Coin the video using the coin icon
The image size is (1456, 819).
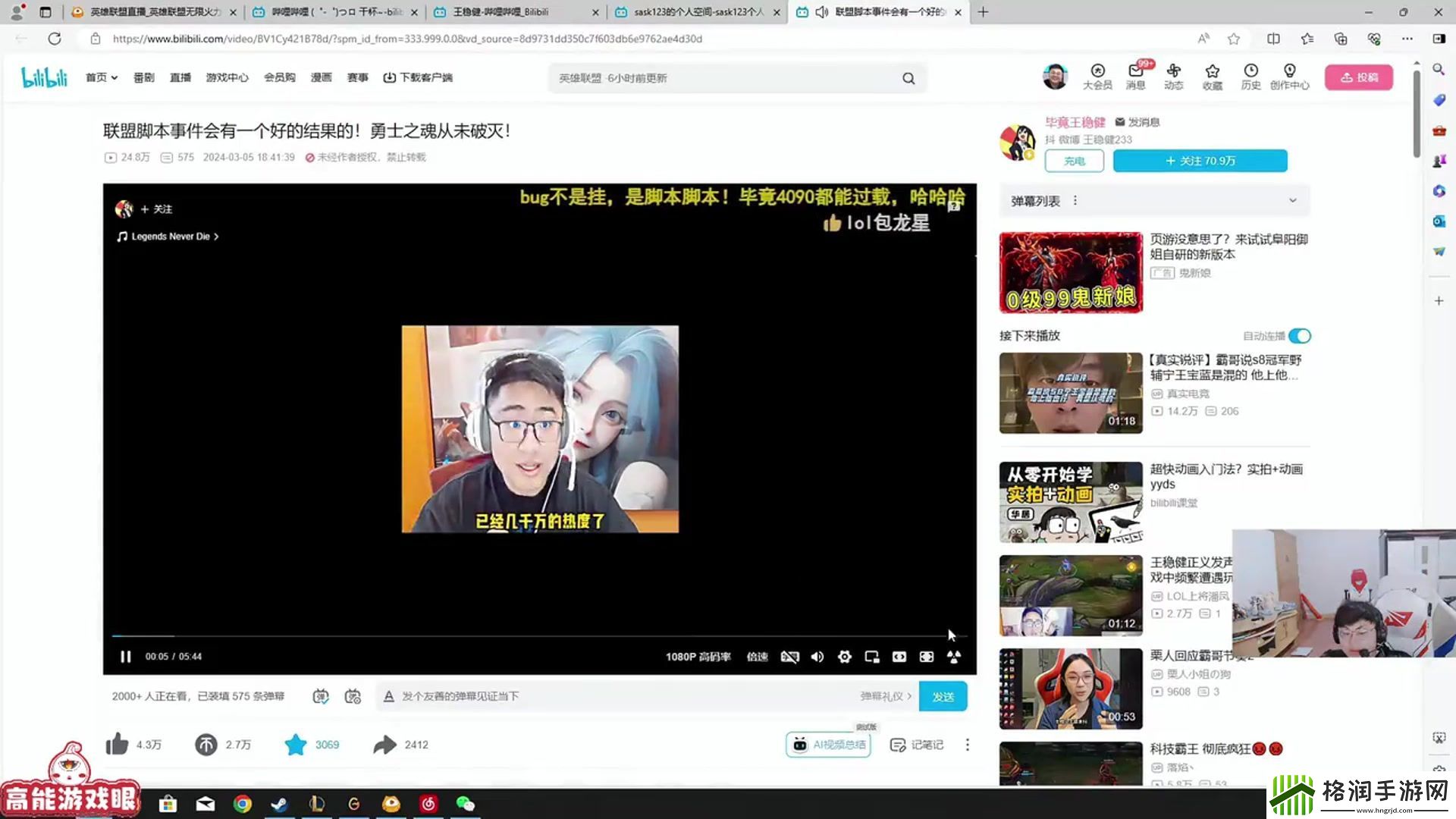(x=206, y=745)
